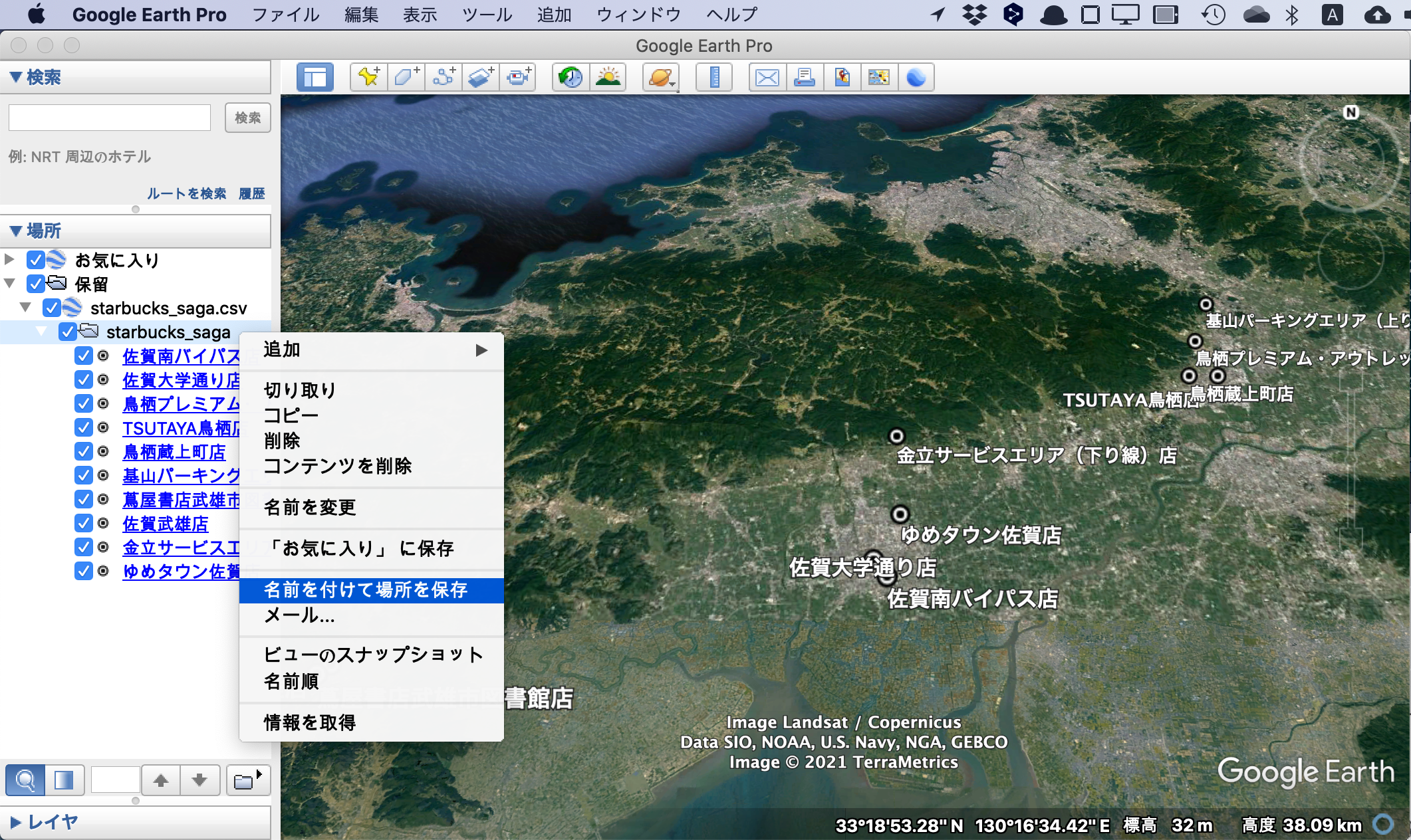This screenshot has height=840, width=1411.
Task: Move selected item down with arrow
Action: tap(199, 780)
